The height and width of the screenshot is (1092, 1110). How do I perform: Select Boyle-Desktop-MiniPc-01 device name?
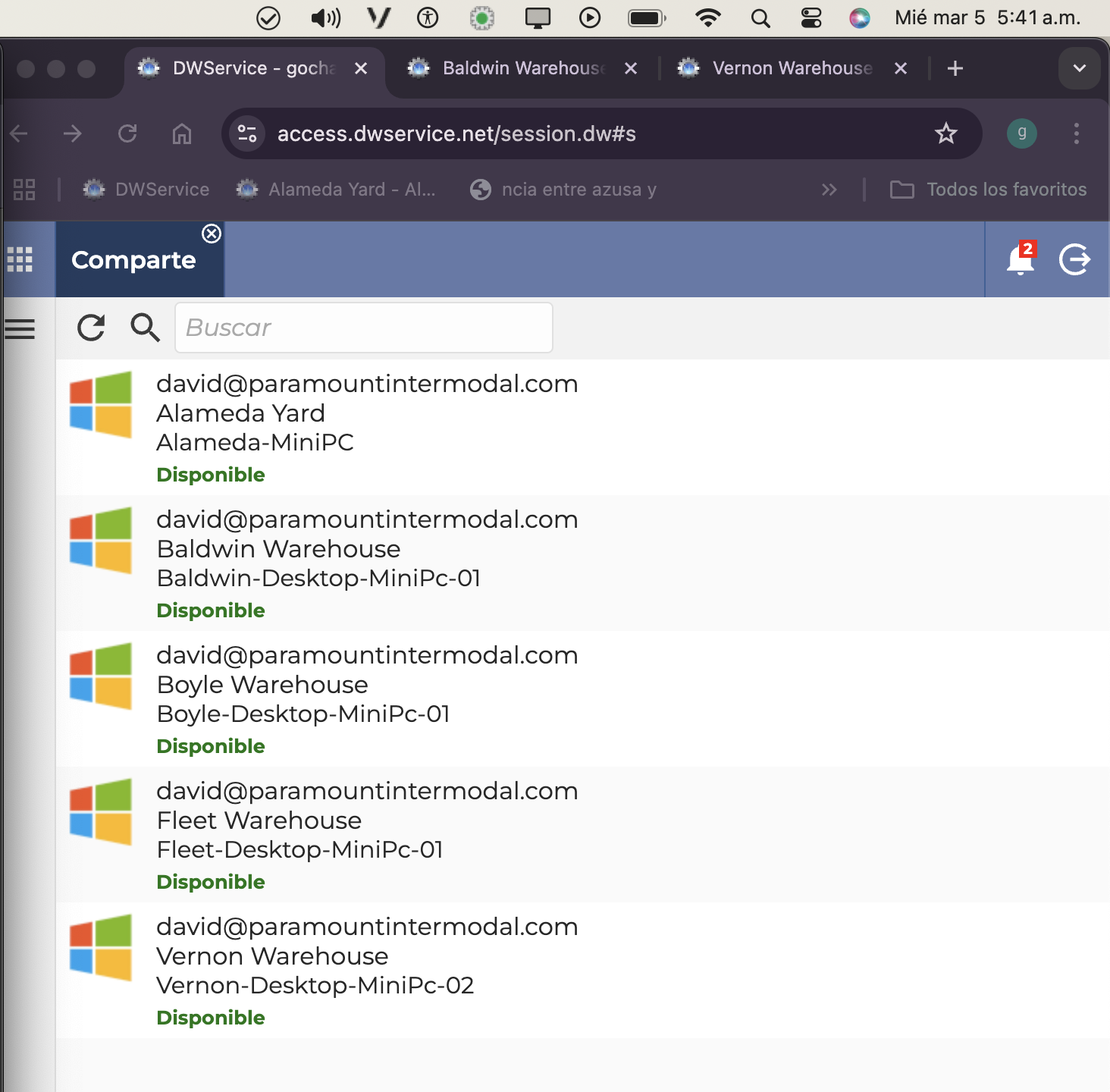[x=303, y=714]
